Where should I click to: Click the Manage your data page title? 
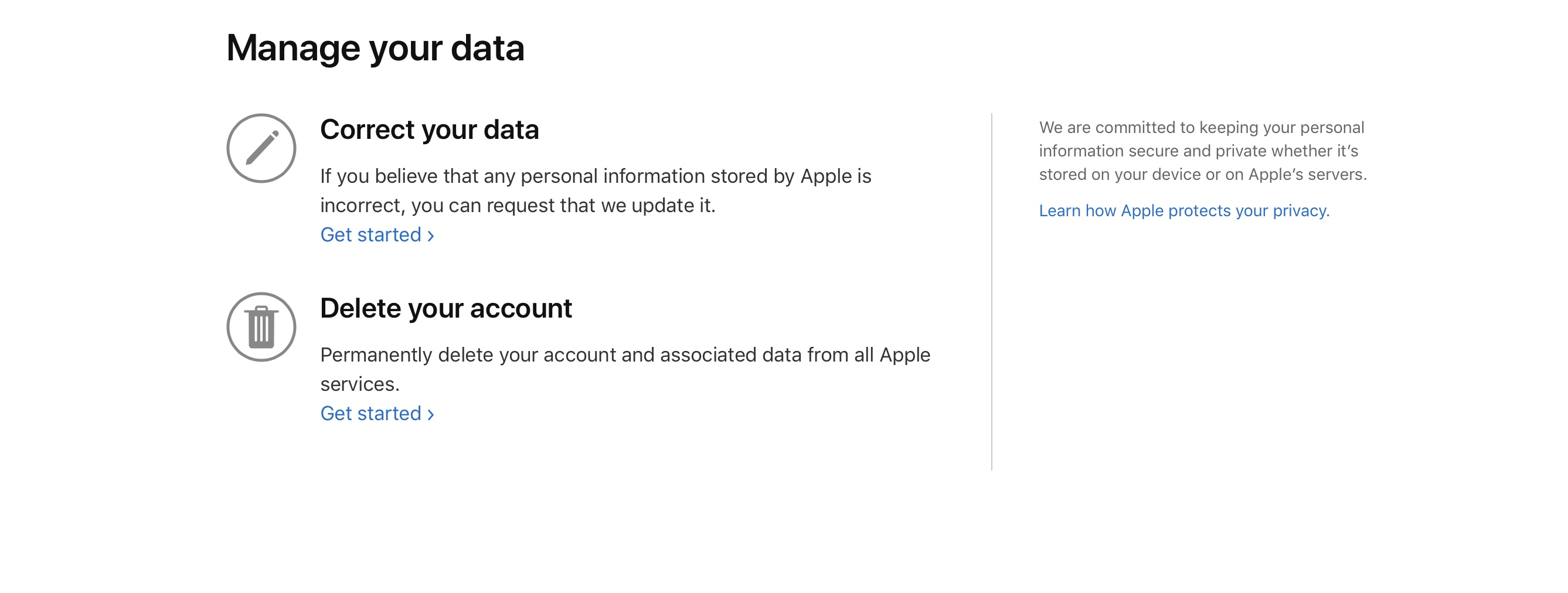375,48
